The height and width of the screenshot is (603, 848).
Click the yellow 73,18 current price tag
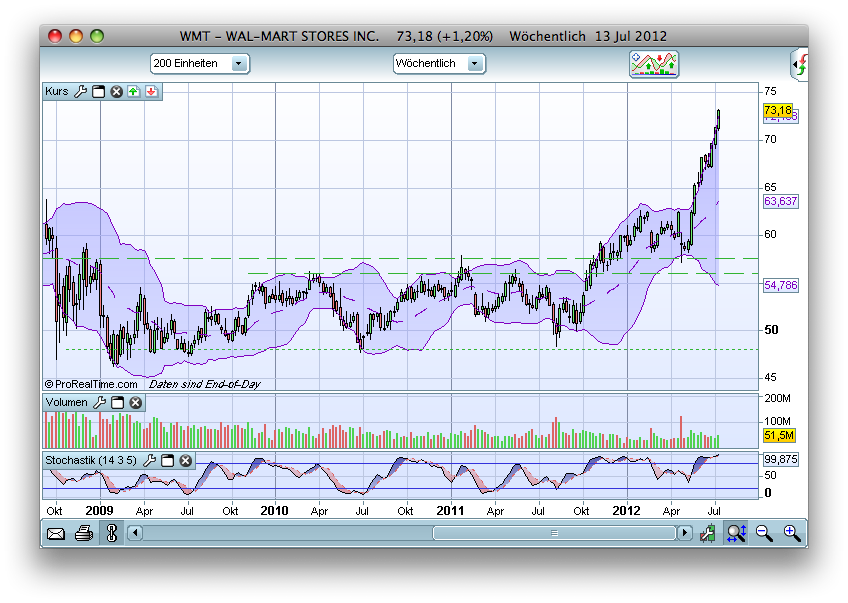click(778, 110)
